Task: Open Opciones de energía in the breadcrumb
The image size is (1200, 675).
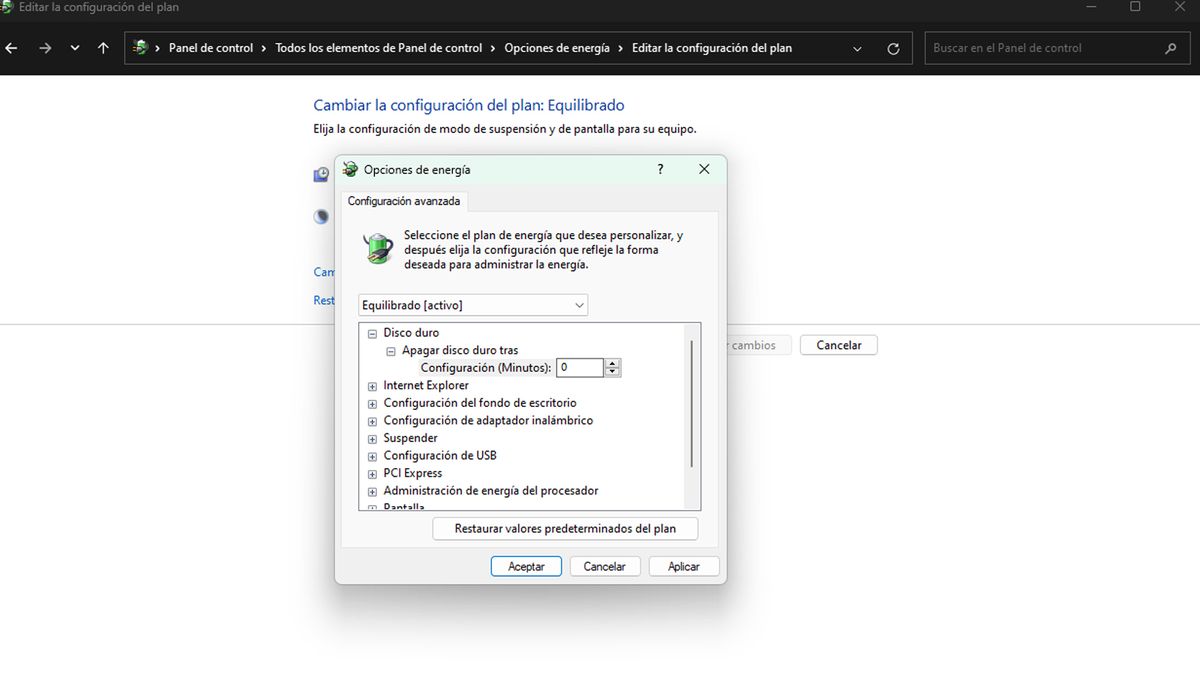Action: tap(558, 47)
